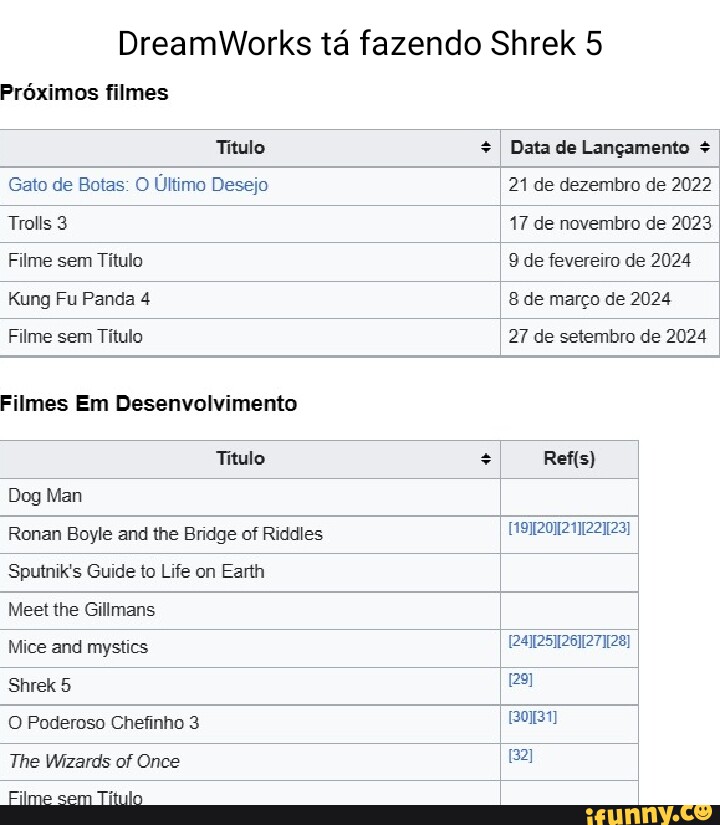Click sort arrows on Título in Próximos filmes table

pos(486,148)
